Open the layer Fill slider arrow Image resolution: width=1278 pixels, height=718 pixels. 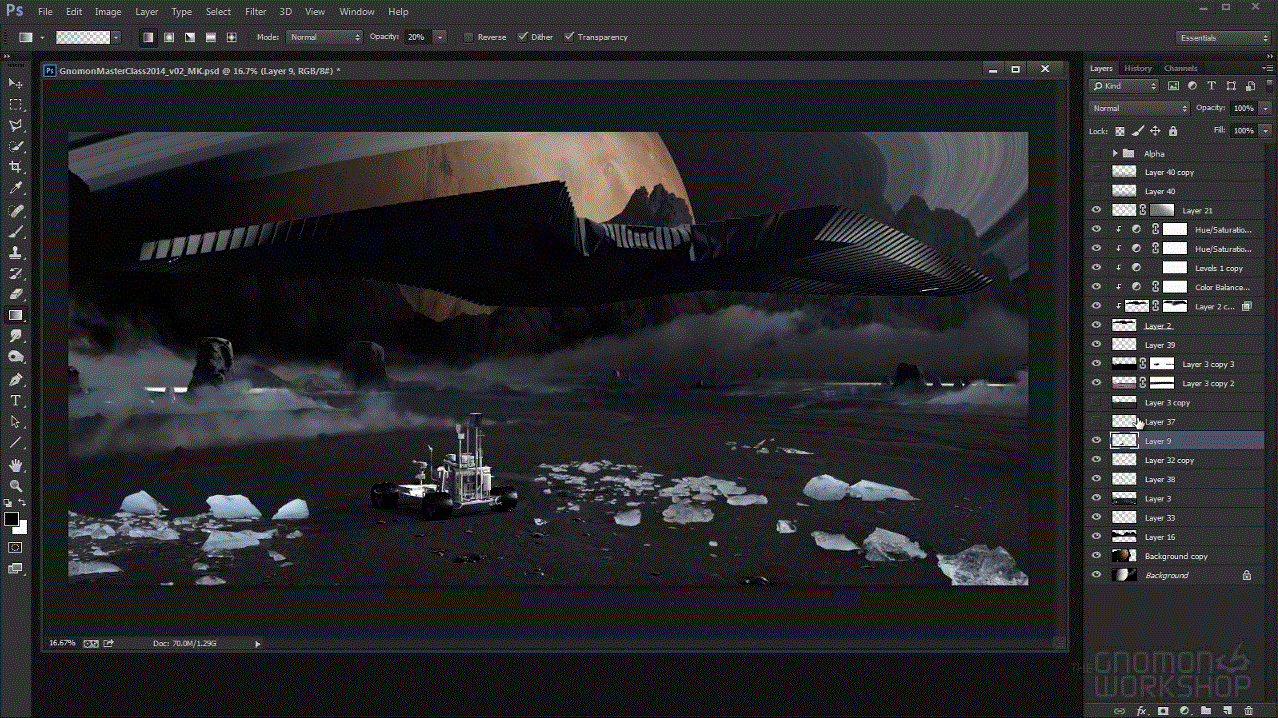click(x=1265, y=131)
